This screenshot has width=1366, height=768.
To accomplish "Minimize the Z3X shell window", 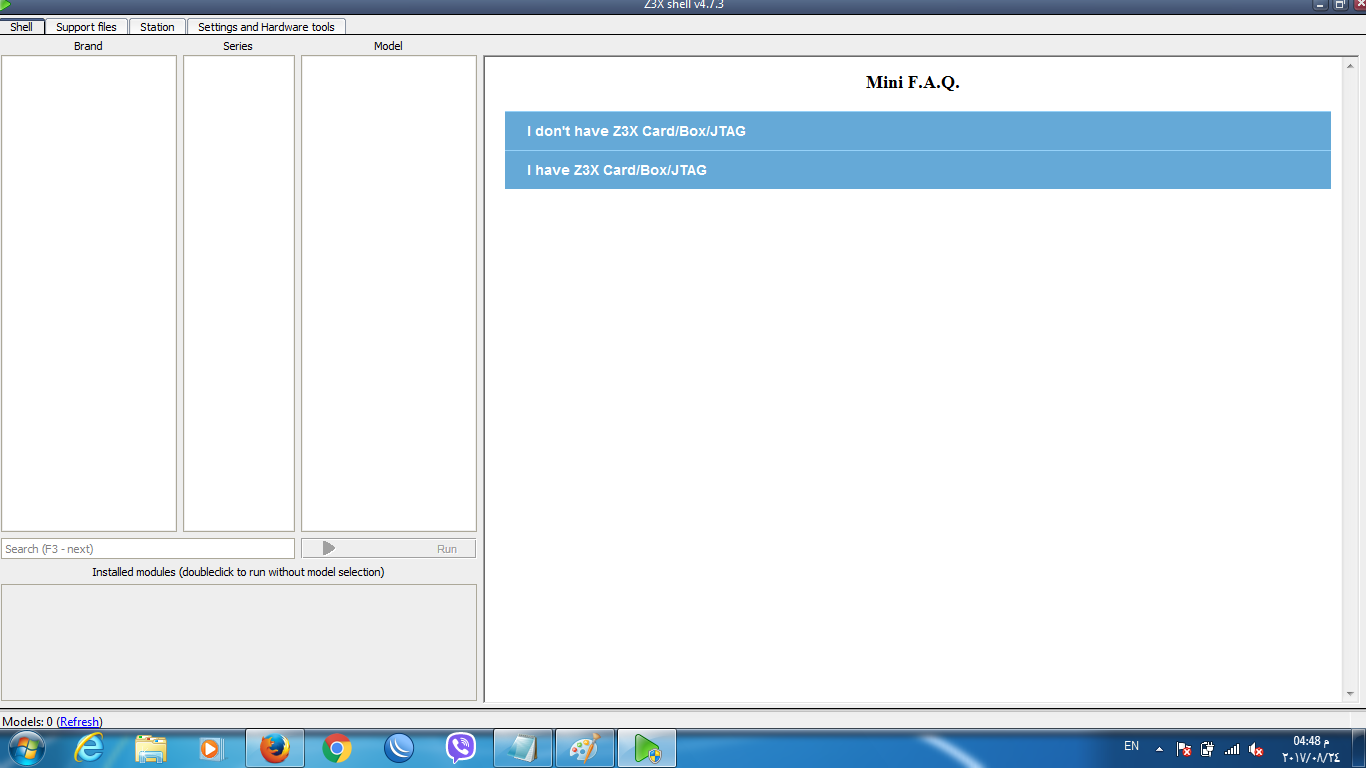I will pos(1321,5).
